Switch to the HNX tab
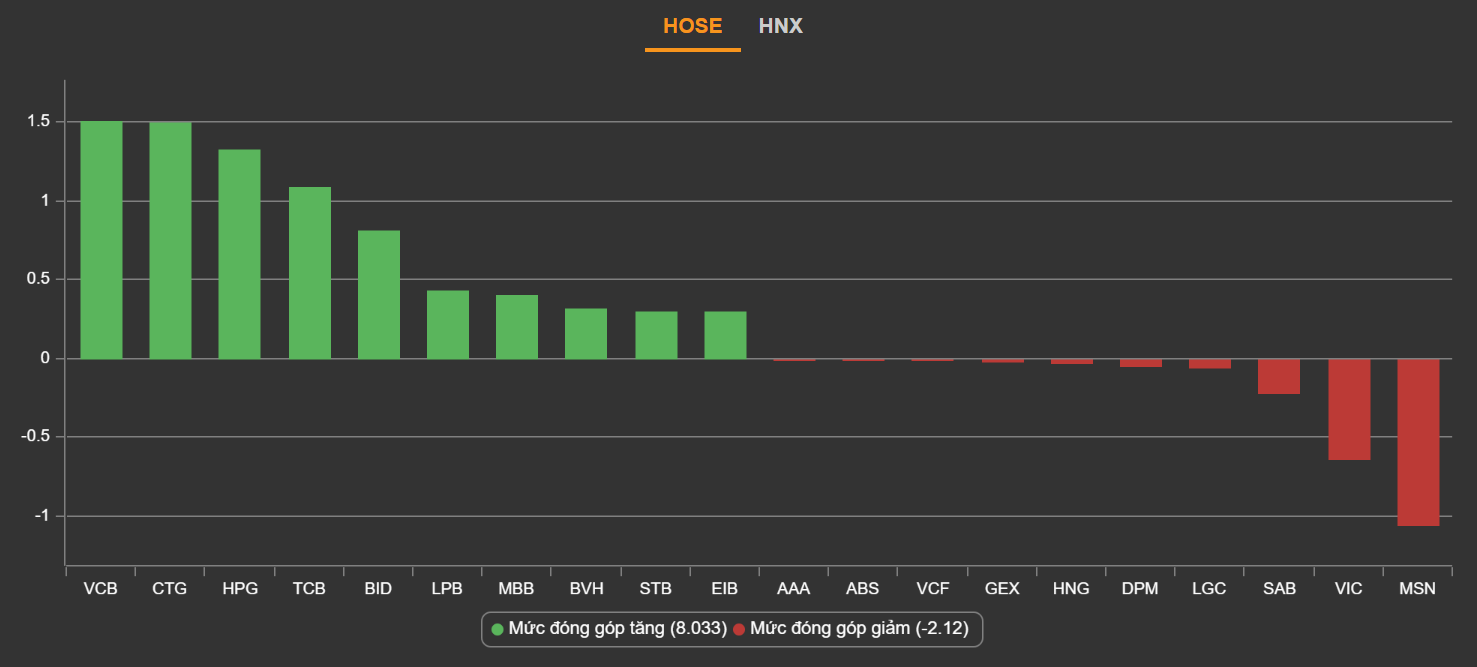1477x667 pixels. pyautogui.click(x=780, y=26)
